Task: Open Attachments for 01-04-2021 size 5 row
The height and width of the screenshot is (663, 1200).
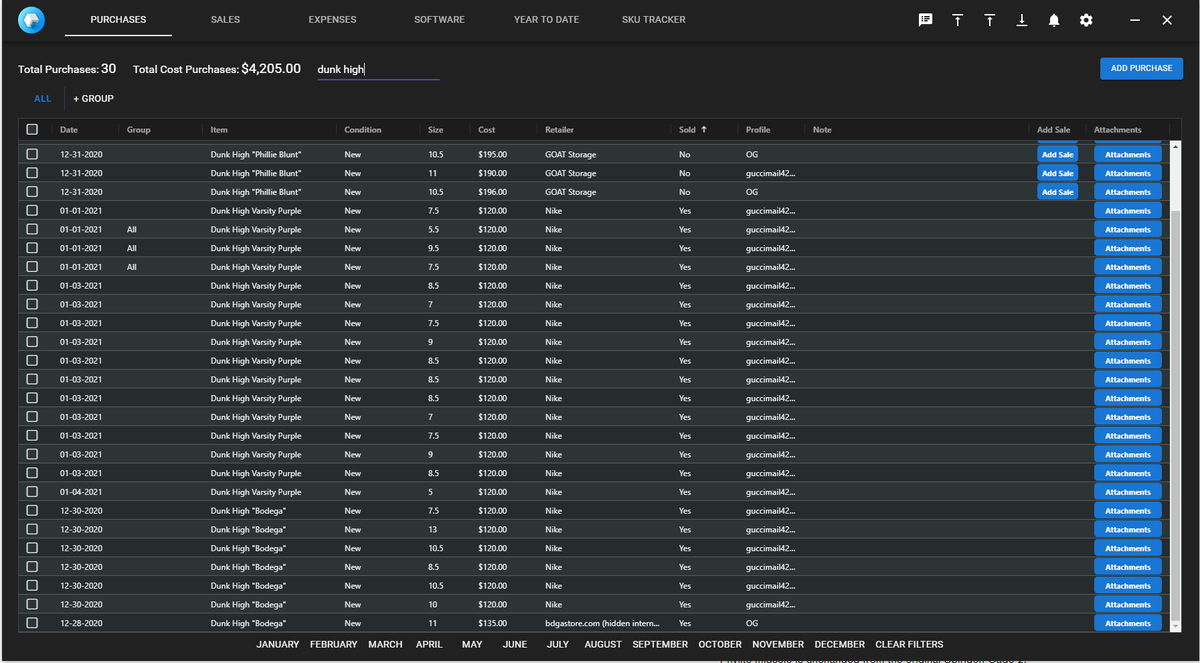Action: coord(1128,492)
